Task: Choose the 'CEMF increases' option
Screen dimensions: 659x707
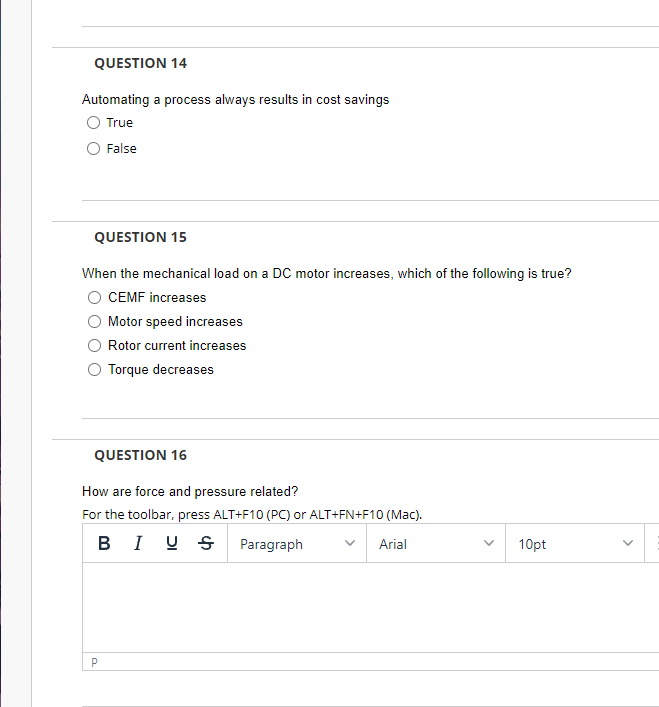Action: pyautogui.click(x=94, y=298)
